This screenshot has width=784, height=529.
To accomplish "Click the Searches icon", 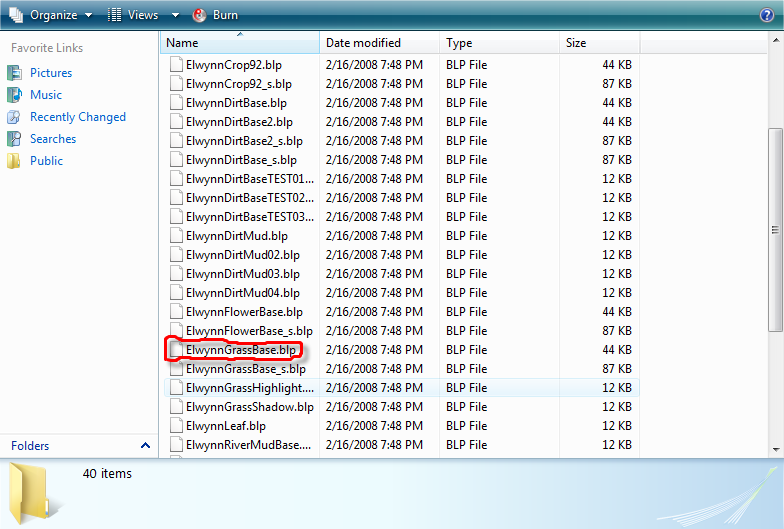I will pyautogui.click(x=14, y=139).
